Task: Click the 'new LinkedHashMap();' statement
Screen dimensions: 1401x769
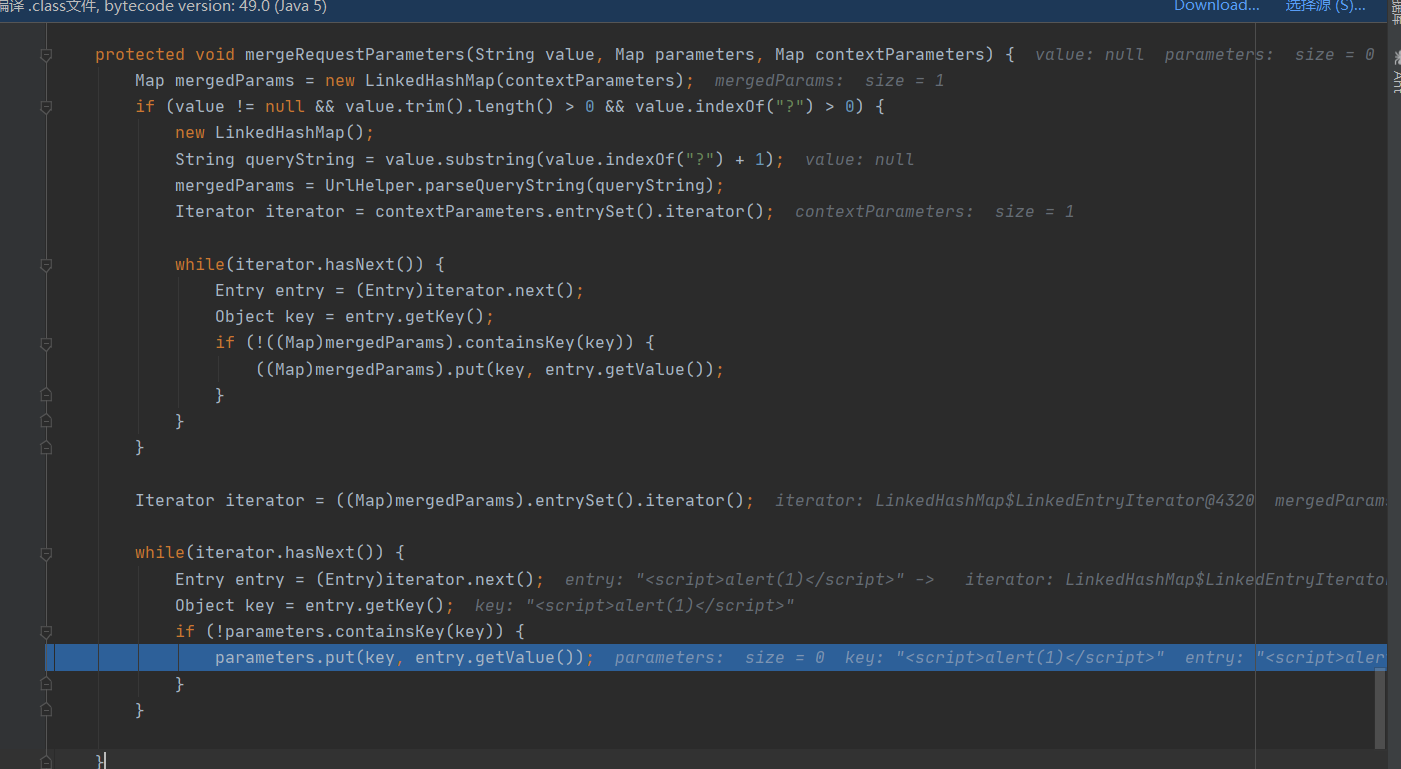Action: tap(275, 133)
